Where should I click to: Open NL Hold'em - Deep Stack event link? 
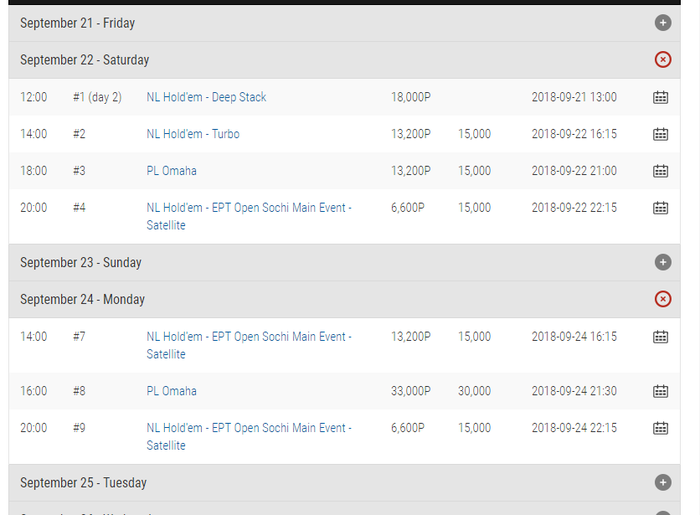(x=206, y=97)
